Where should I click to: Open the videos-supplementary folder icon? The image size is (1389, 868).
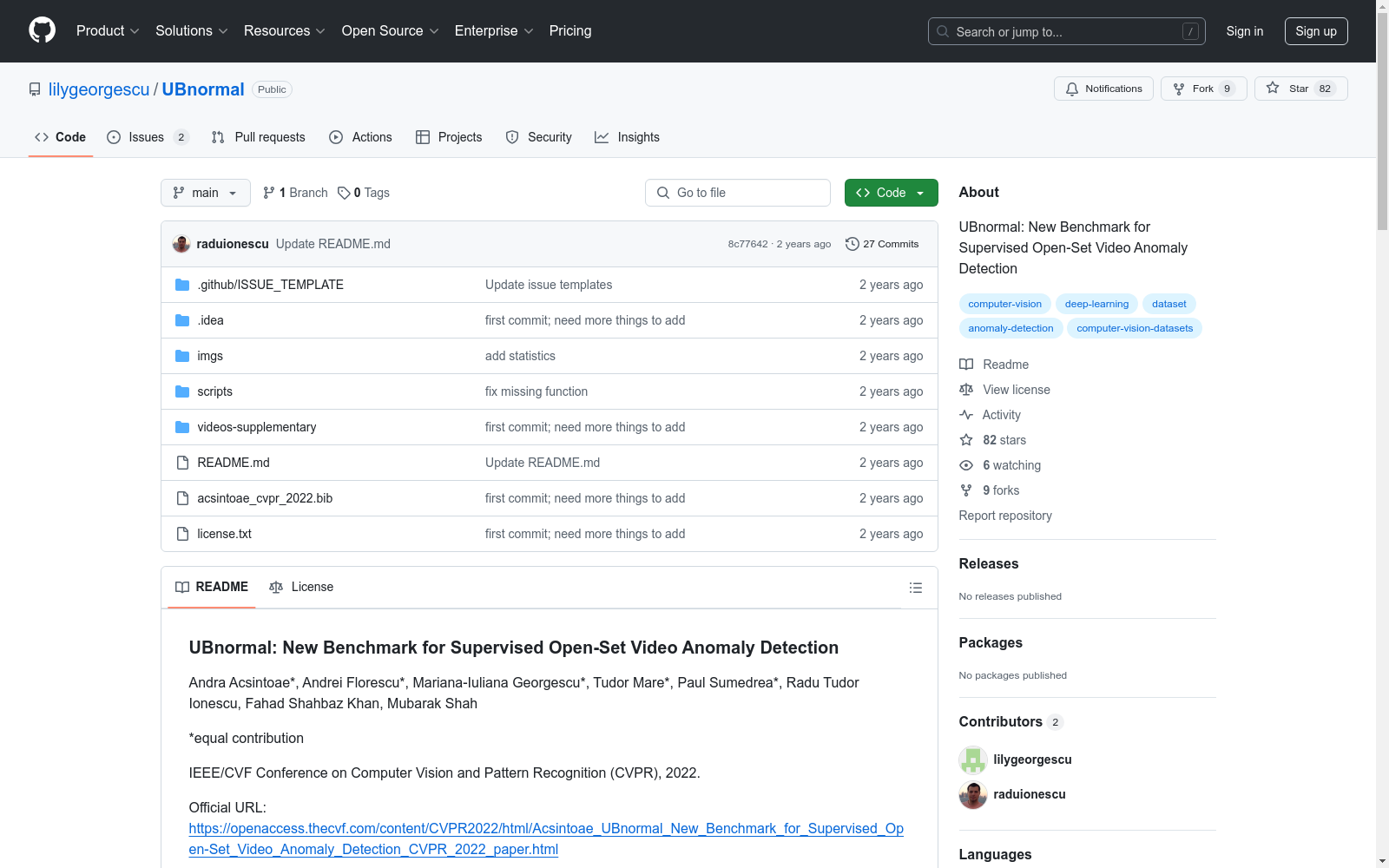(182, 427)
